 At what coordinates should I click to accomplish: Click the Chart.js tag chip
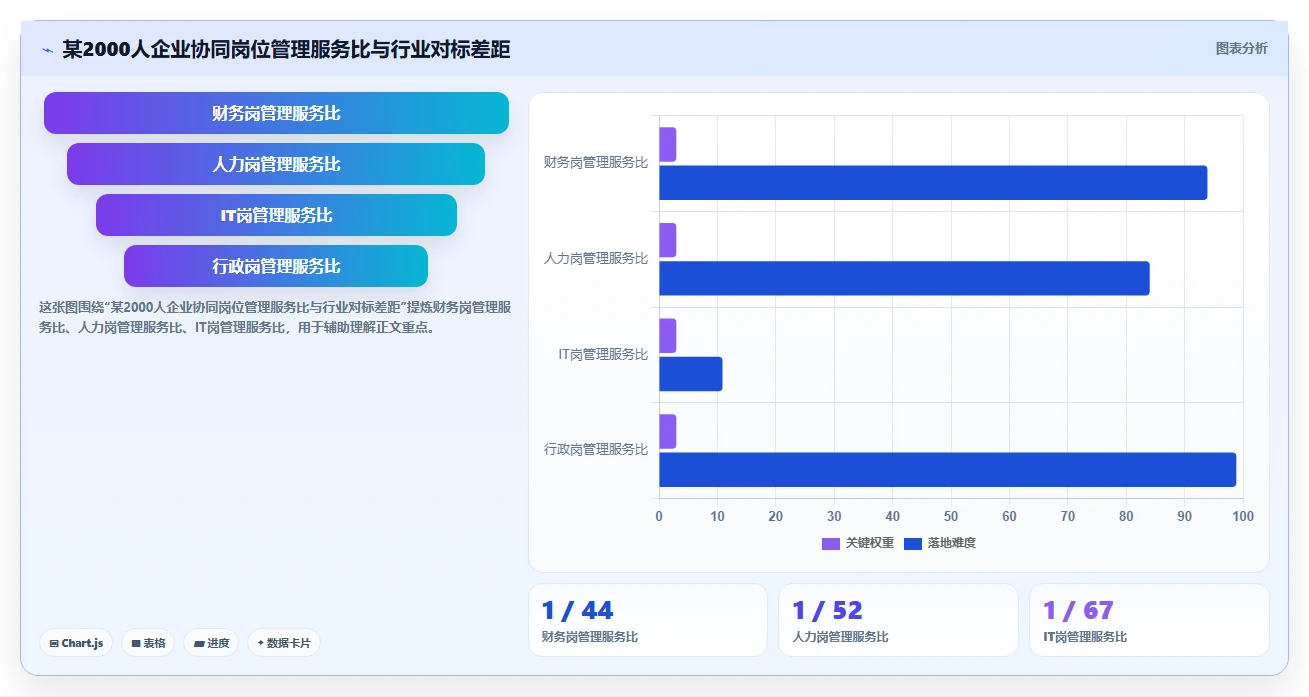pos(76,643)
